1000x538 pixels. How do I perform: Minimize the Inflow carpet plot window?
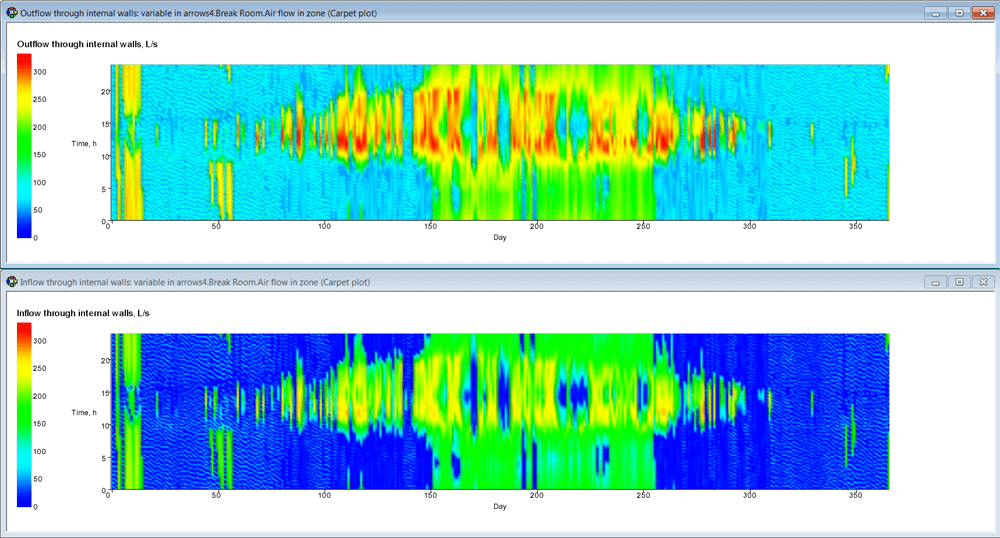(x=937, y=282)
